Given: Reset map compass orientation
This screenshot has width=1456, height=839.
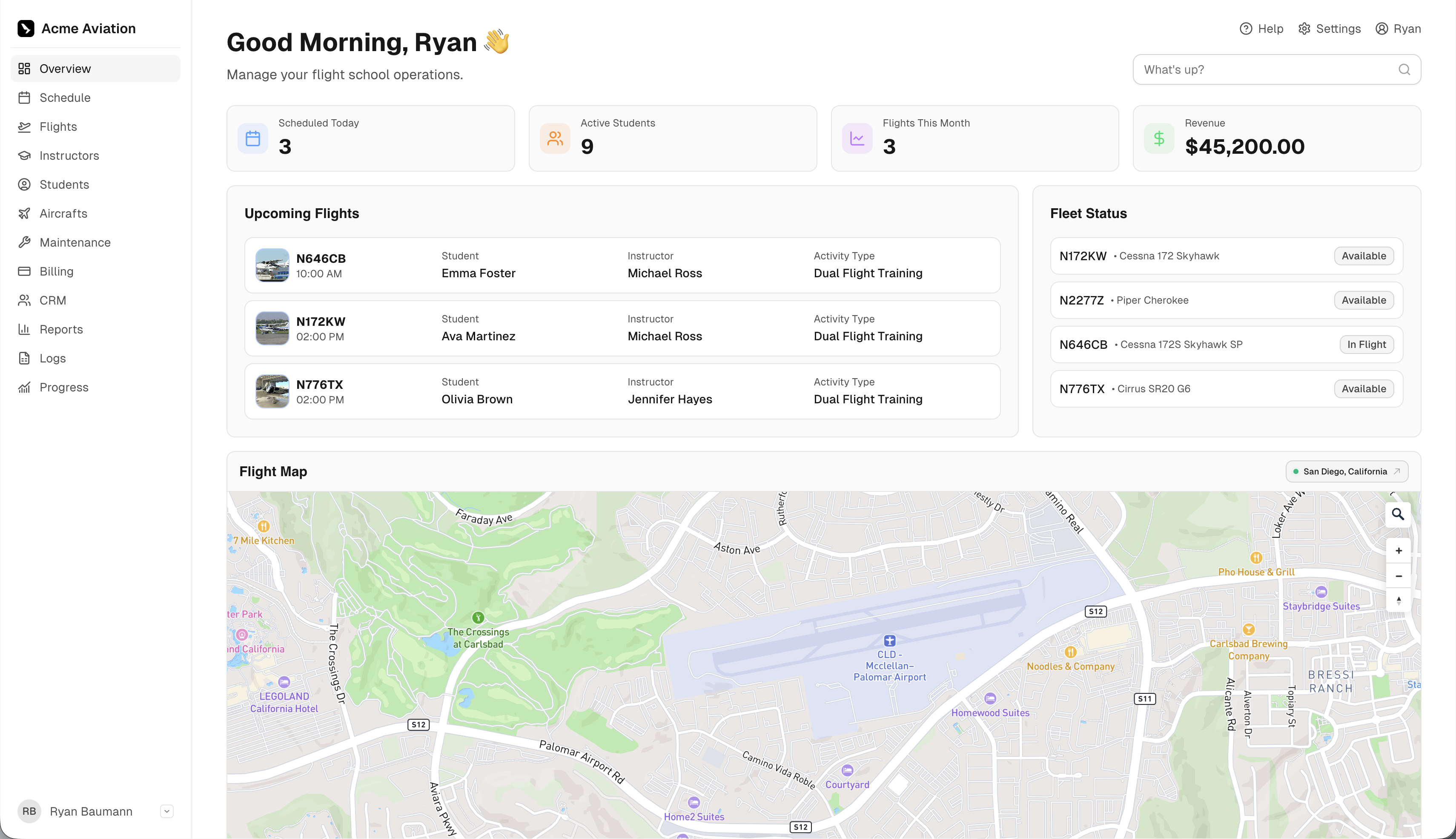Looking at the screenshot, I should click(1399, 601).
